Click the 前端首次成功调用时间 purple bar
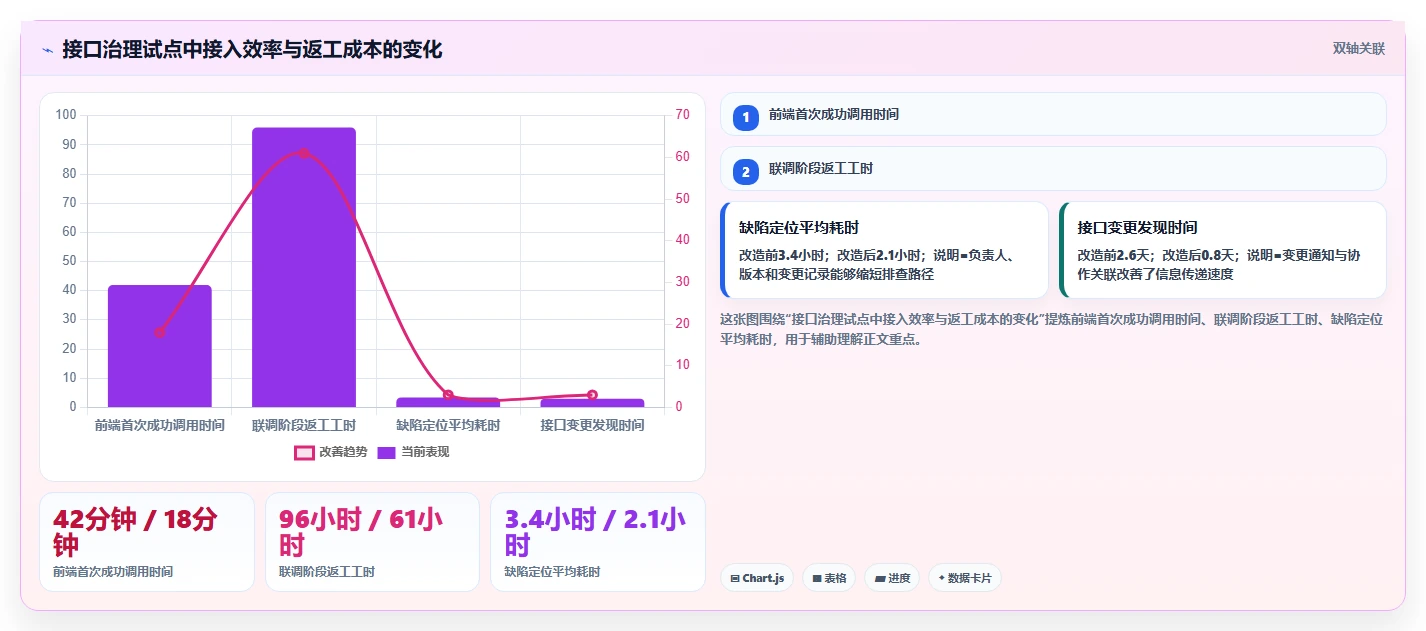Viewport: 1426px width, 631px height. 160,346
